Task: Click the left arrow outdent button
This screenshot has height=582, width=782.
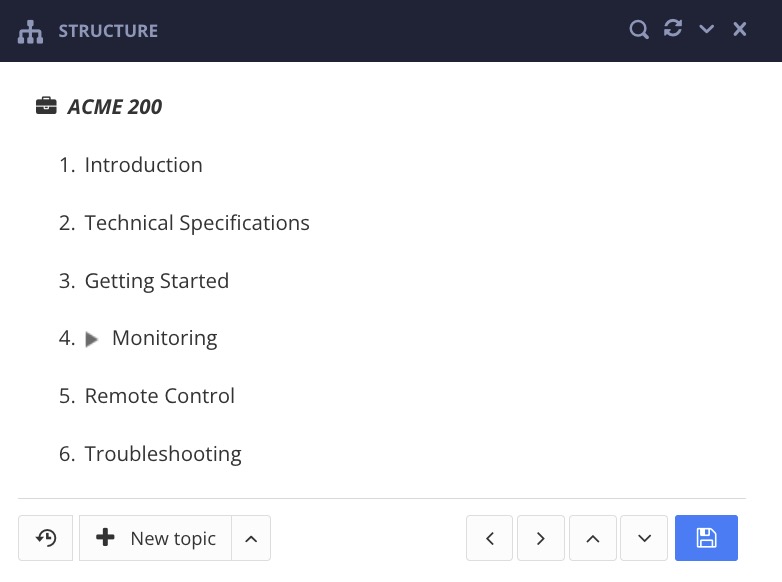Action: coord(490,538)
